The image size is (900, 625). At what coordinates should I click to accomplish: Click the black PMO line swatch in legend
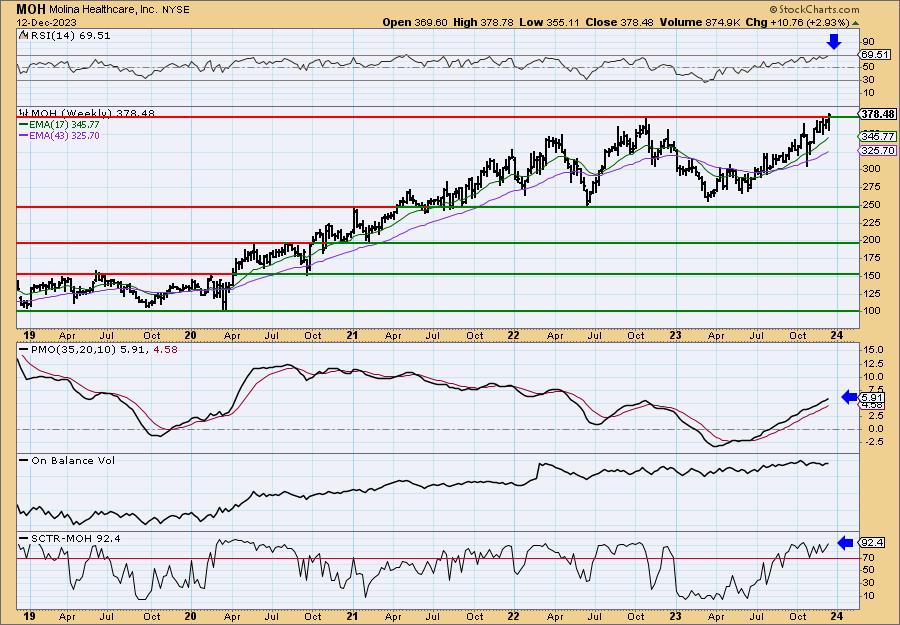pos(24,349)
